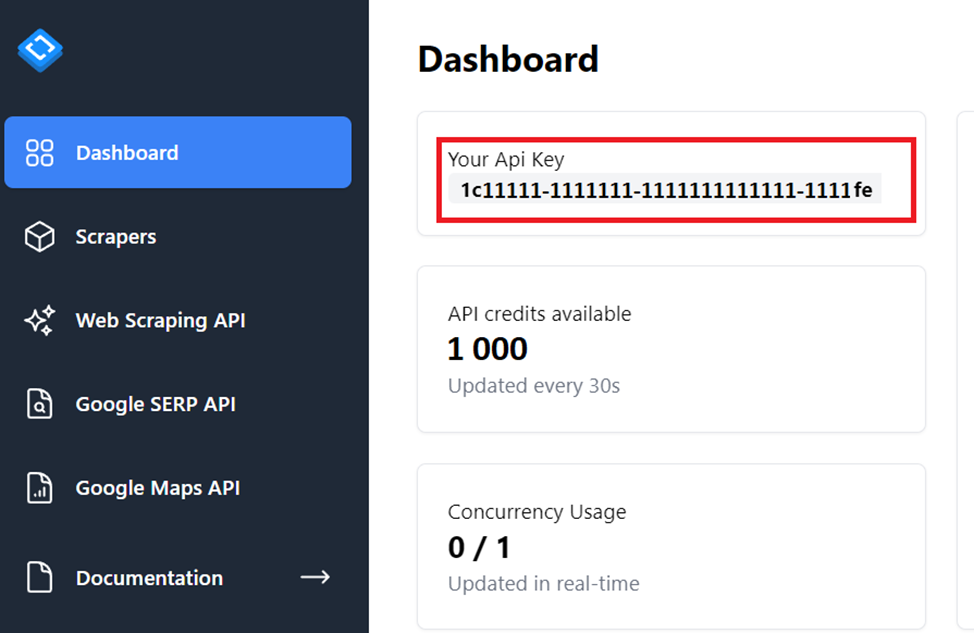The height and width of the screenshot is (633, 974).
Task: Select the Dashboard grid icon
Action: tap(38, 152)
